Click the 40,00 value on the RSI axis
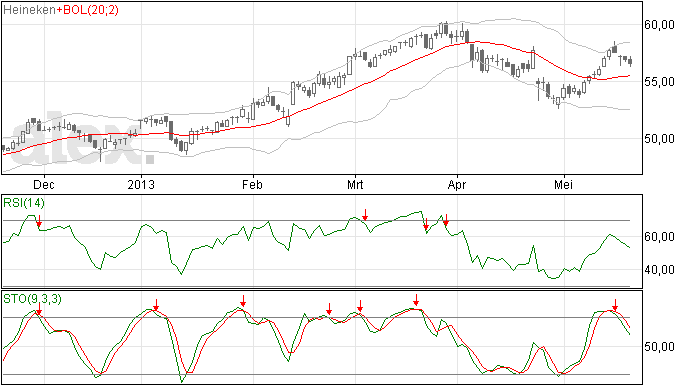 coord(659,270)
